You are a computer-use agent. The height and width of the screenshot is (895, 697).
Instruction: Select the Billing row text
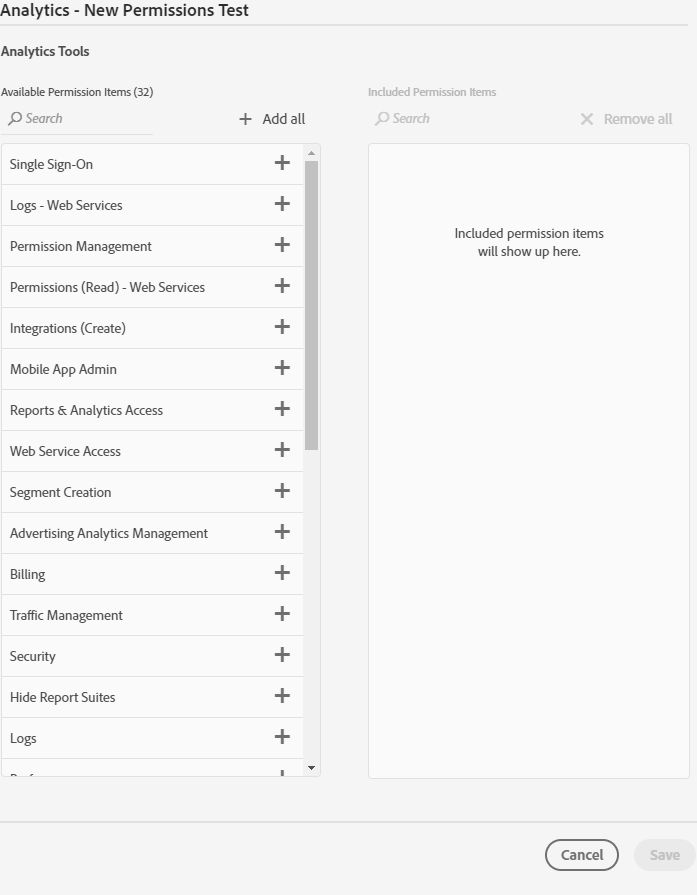[x=27, y=575]
